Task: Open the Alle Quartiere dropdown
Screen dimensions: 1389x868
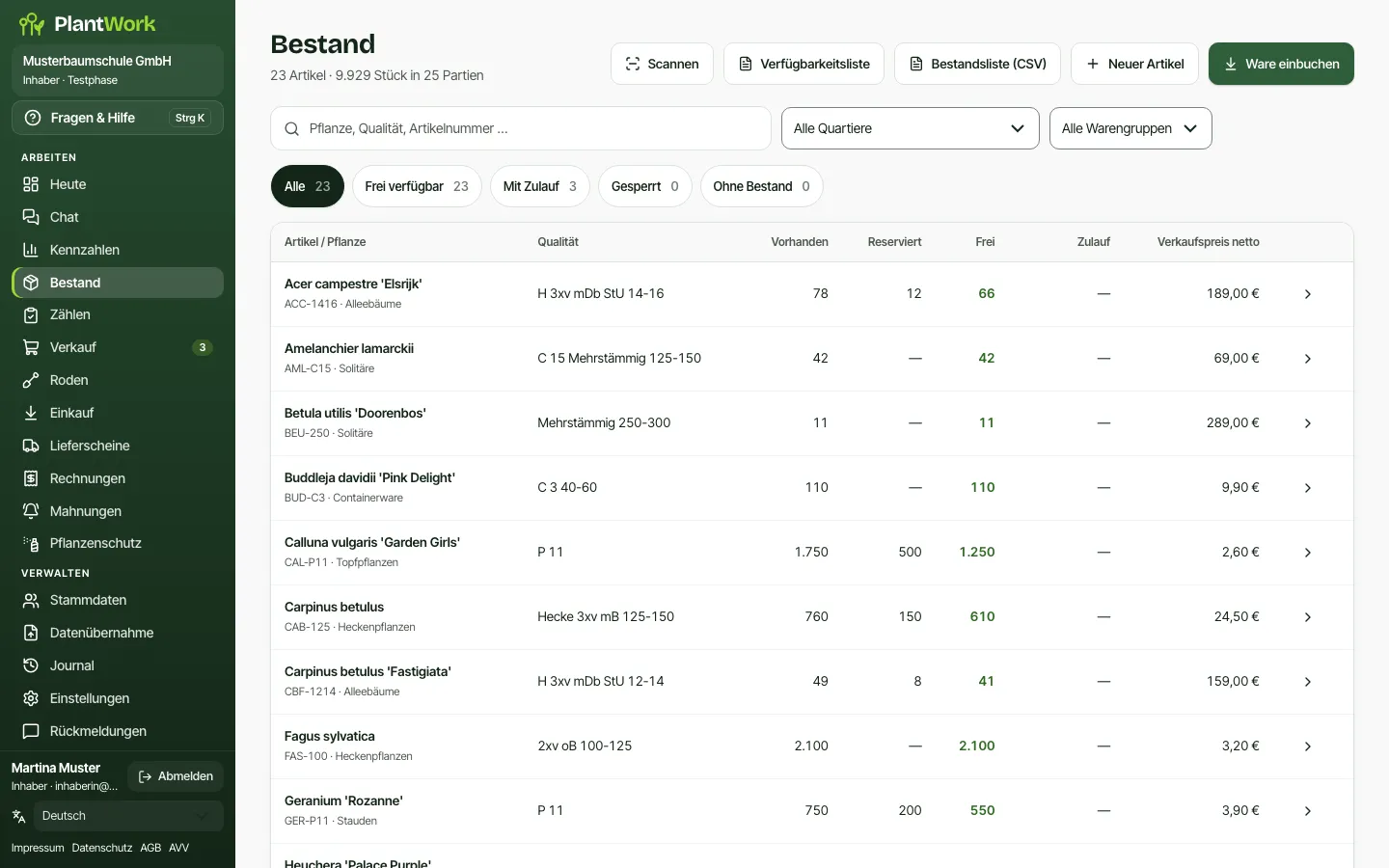Action: click(910, 128)
